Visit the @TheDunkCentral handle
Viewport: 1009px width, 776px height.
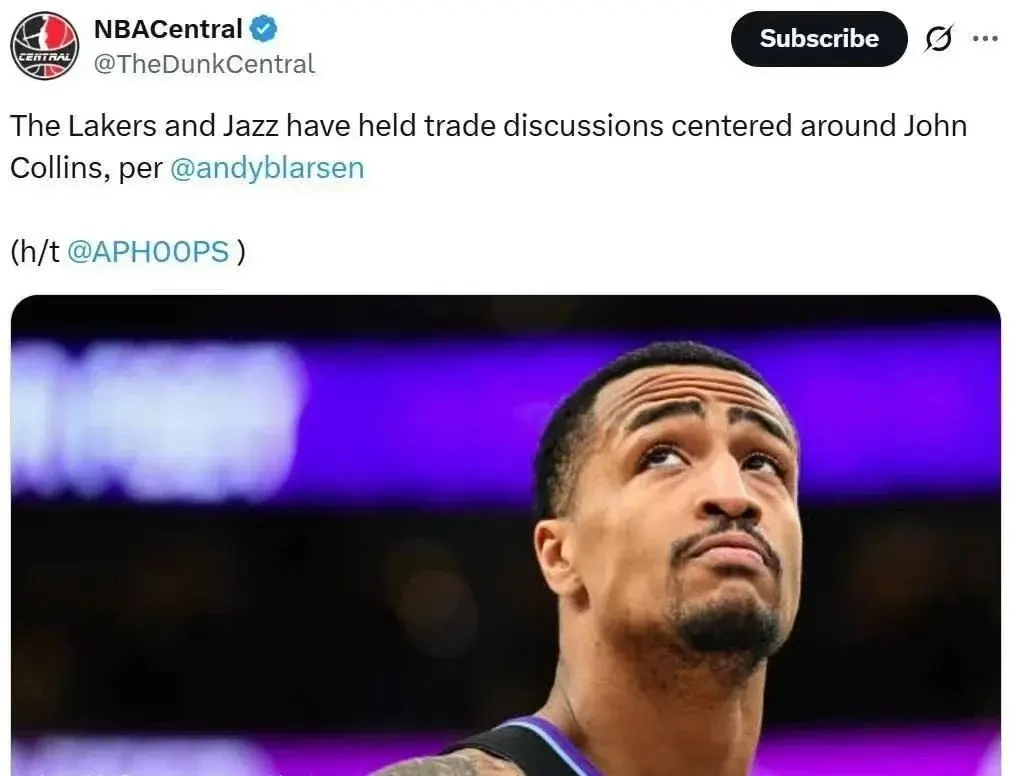click(x=205, y=64)
